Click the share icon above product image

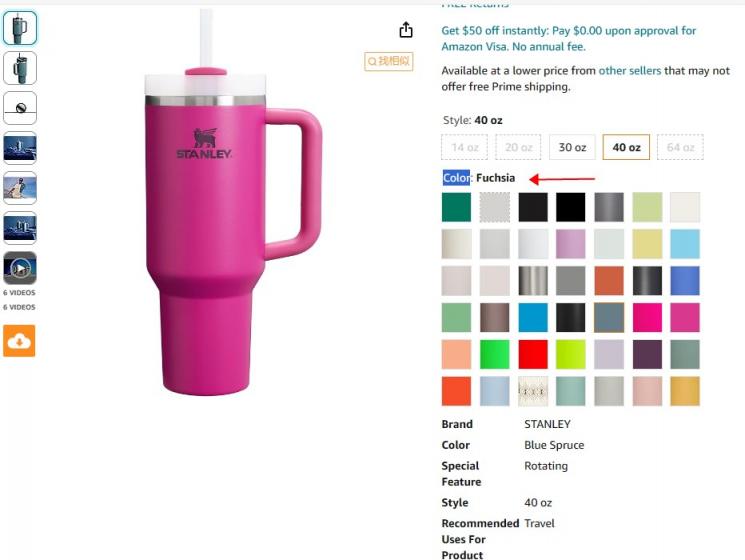click(x=406, y=30)
